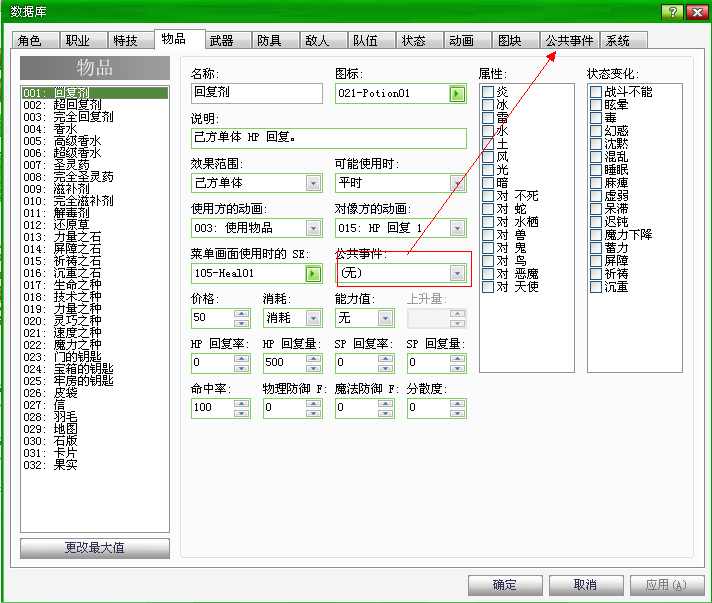This screenshot has width=712, height=603.
Task: Switch to the 状态 tab
Action: click(x=420, y=40)
